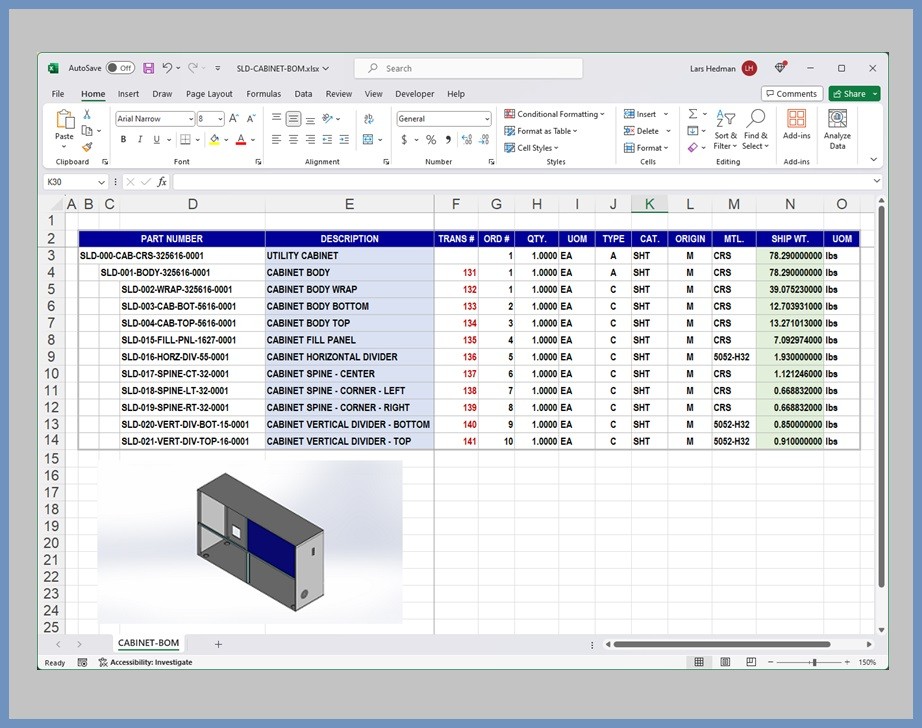Switch to Normal view in status bar
Viewport: 922px width, 728px height.
tap(699, 662)
